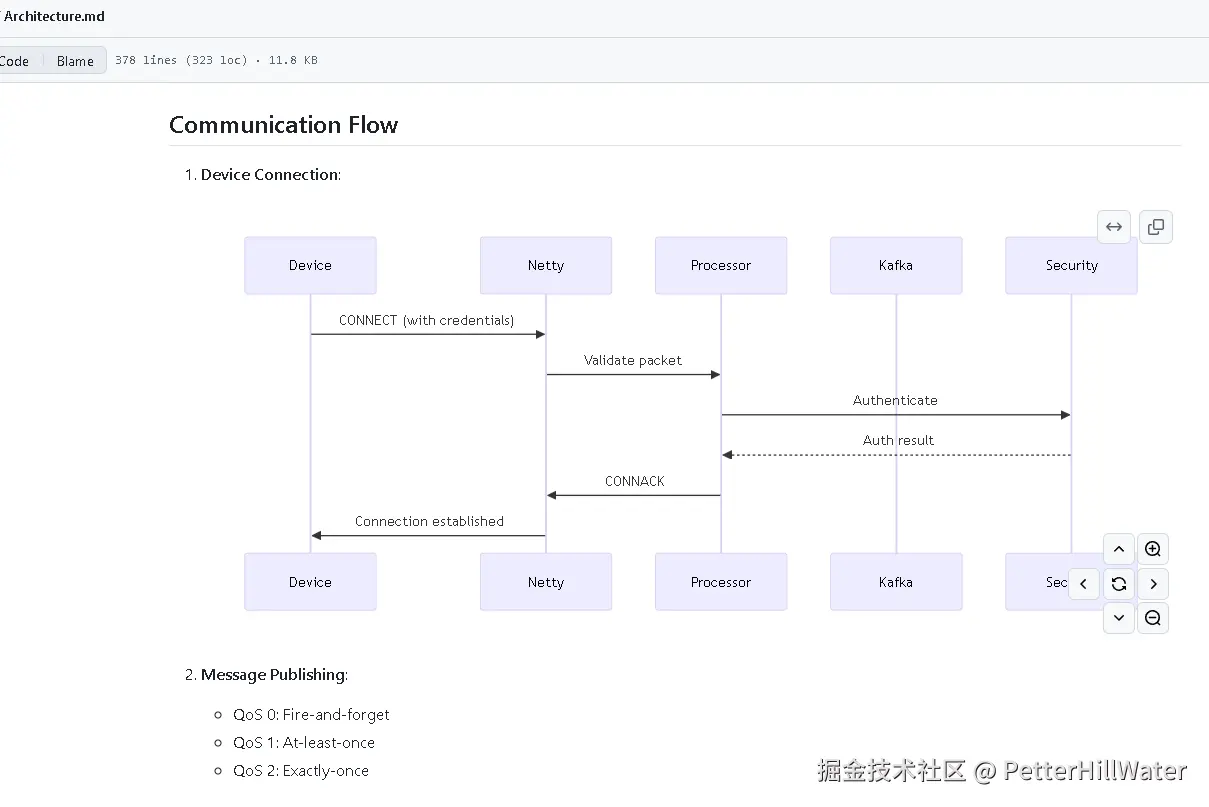The width and height of the screenshot is (1209, 807).
Task: Pan the diagram down
Action: (x=1119, y=618)
